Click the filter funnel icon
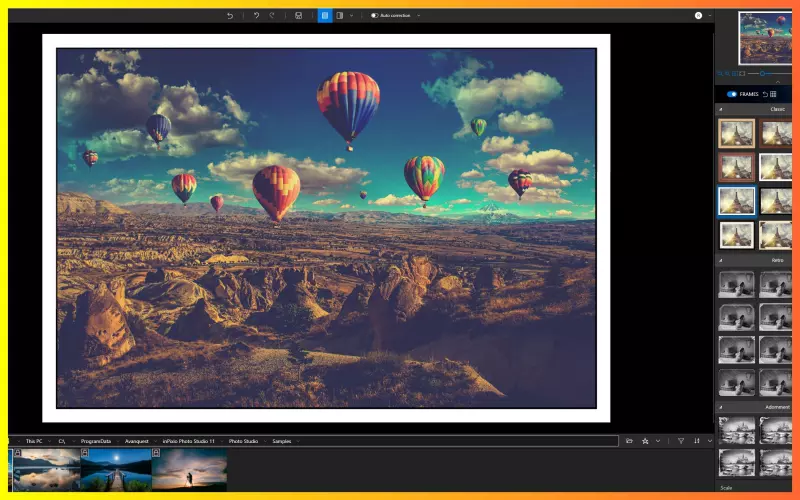This screenshot has height=500, width=800. (681, 441)
